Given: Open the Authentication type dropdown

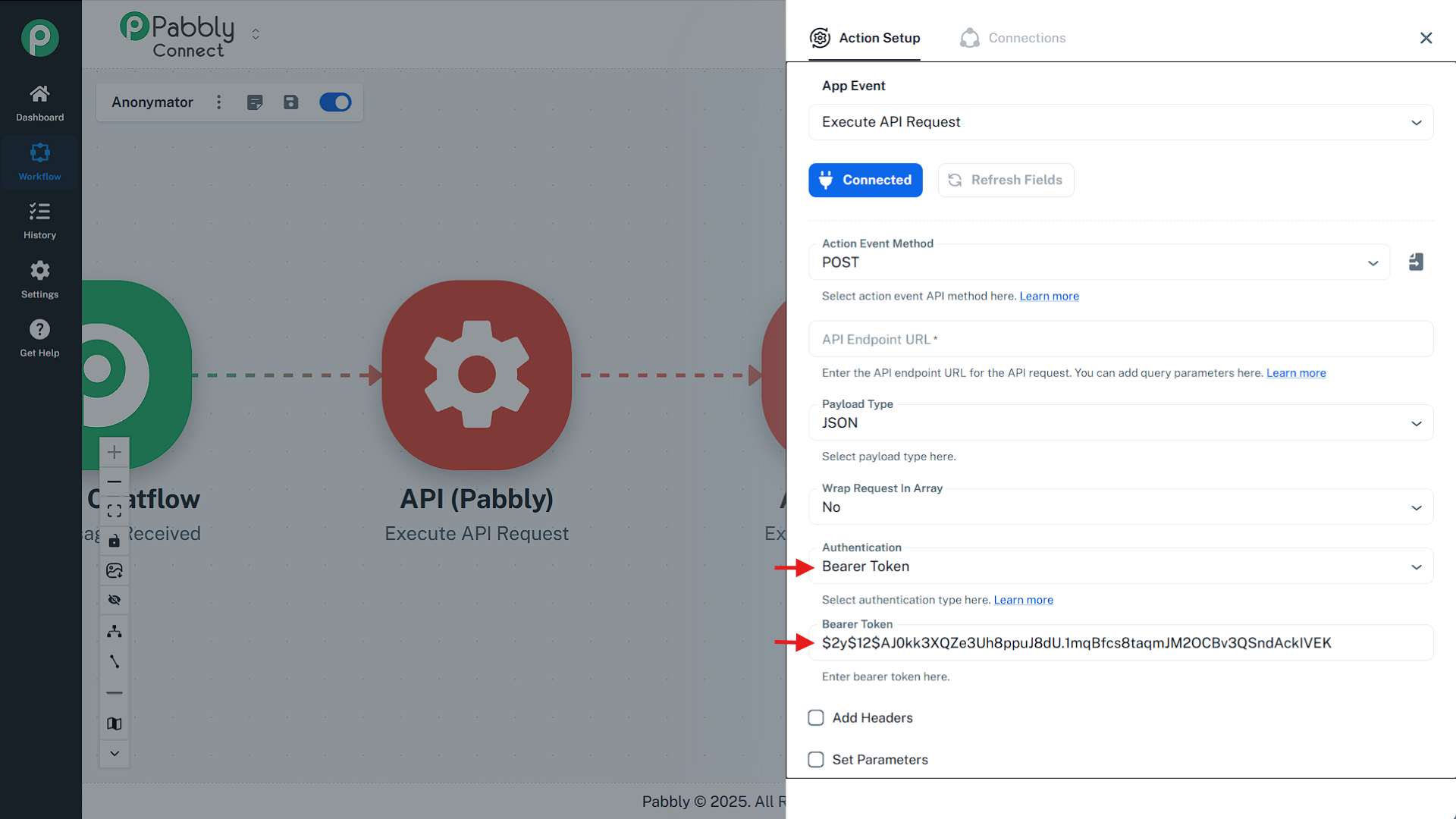Looking at the screenshot, I should click(x=1121, y=566).
